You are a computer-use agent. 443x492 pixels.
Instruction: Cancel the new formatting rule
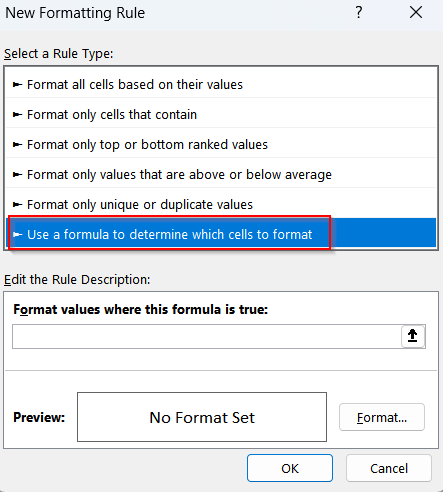(389, 468)
